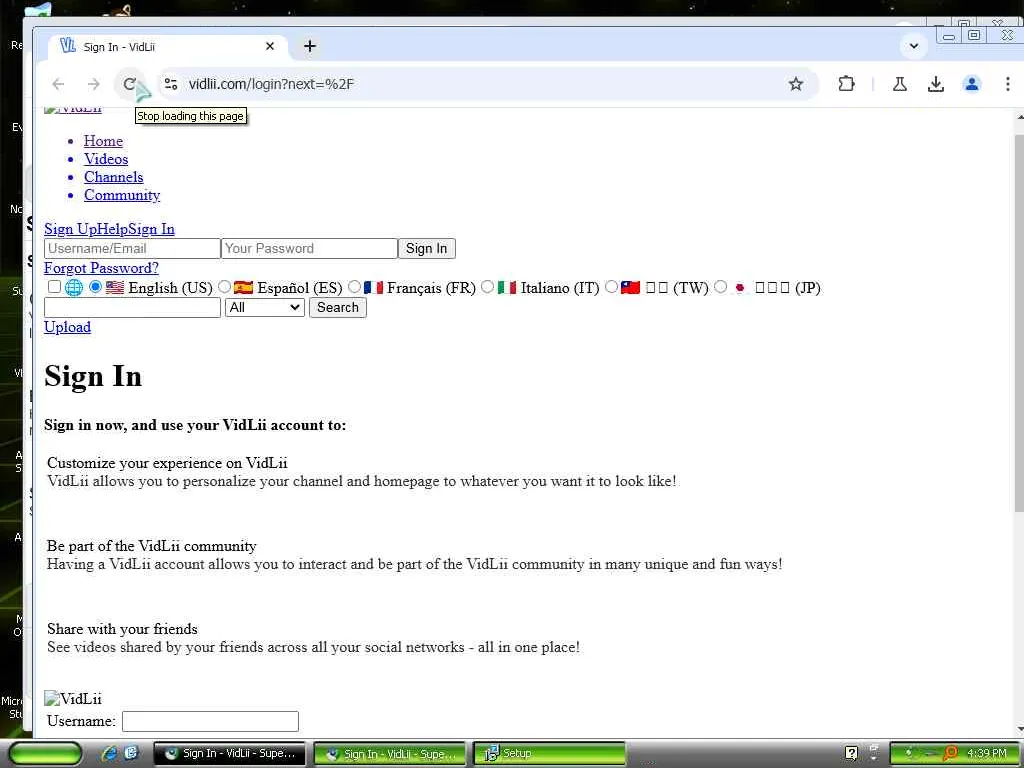The width and height of the screenshot is (1024, 768).
Task: Switch to the Setup taskbar item
Action: pos(549,754)
